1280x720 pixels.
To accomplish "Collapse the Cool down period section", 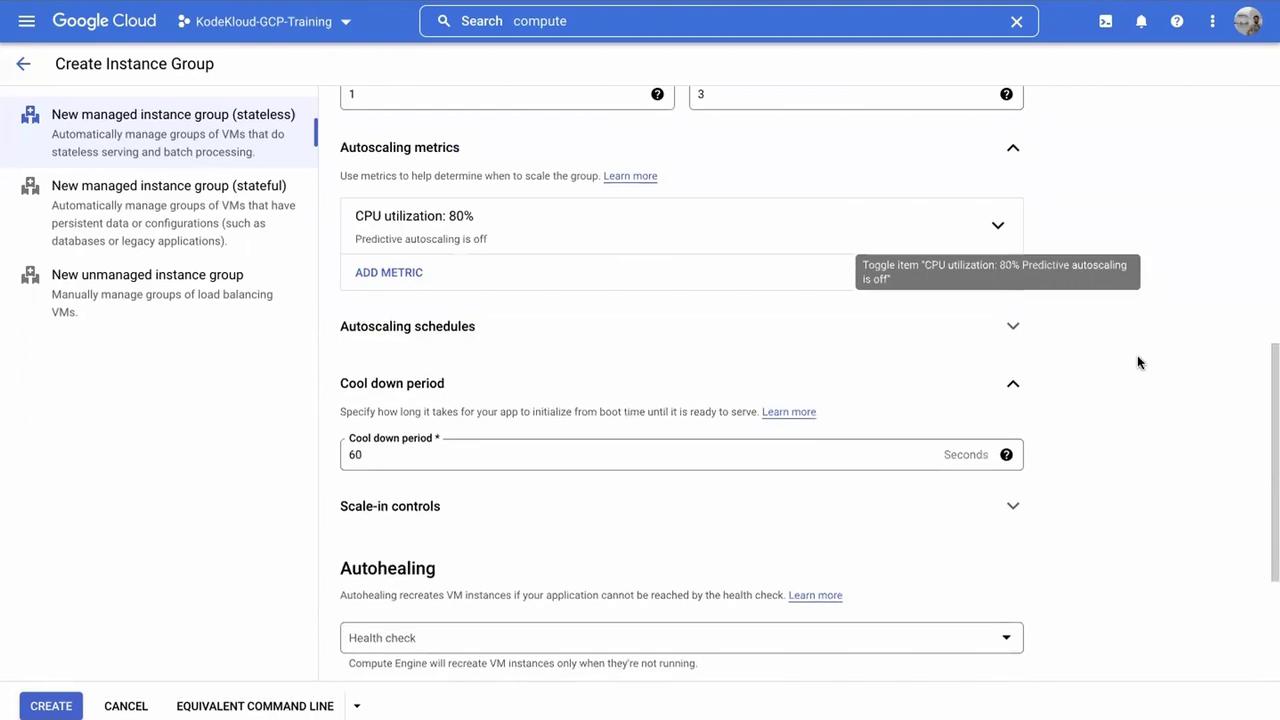I will [x=1013, y=384].
